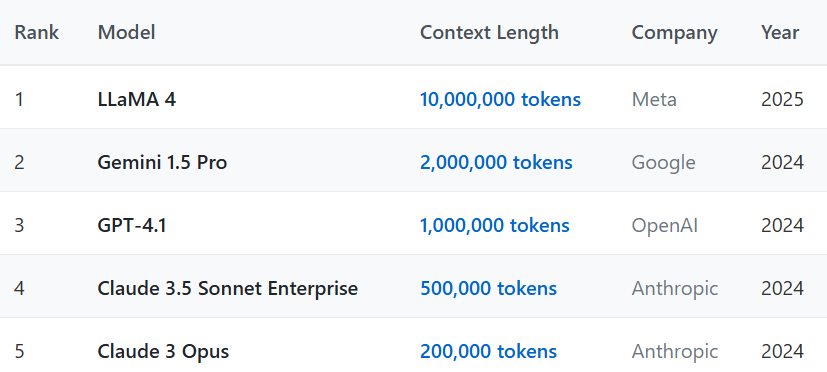The height and width of the screenshot is (372, 827).
Task: Click the 10,000,000 tokens value
Action: [x=500, y=99]
